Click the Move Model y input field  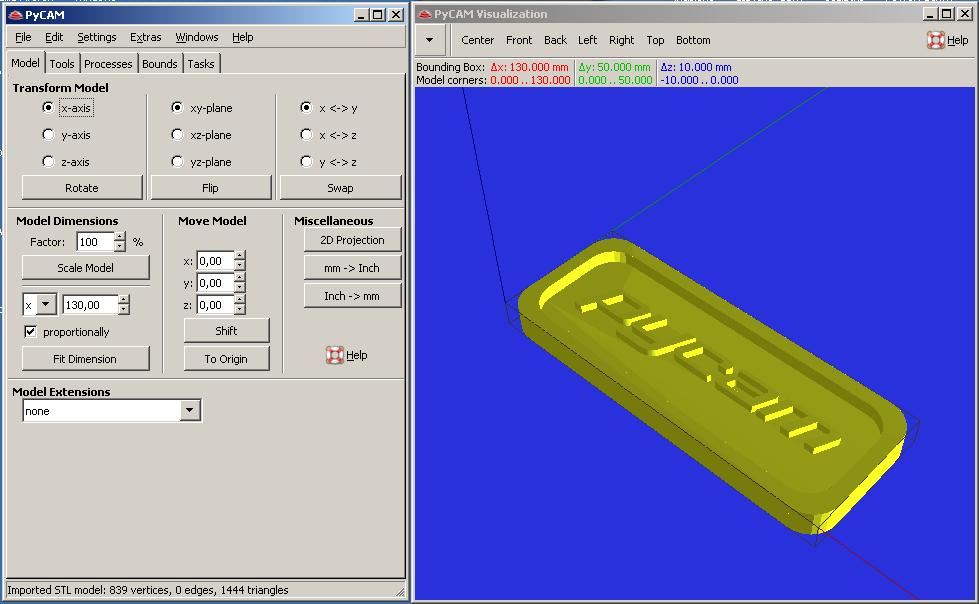tap(215, 283)
